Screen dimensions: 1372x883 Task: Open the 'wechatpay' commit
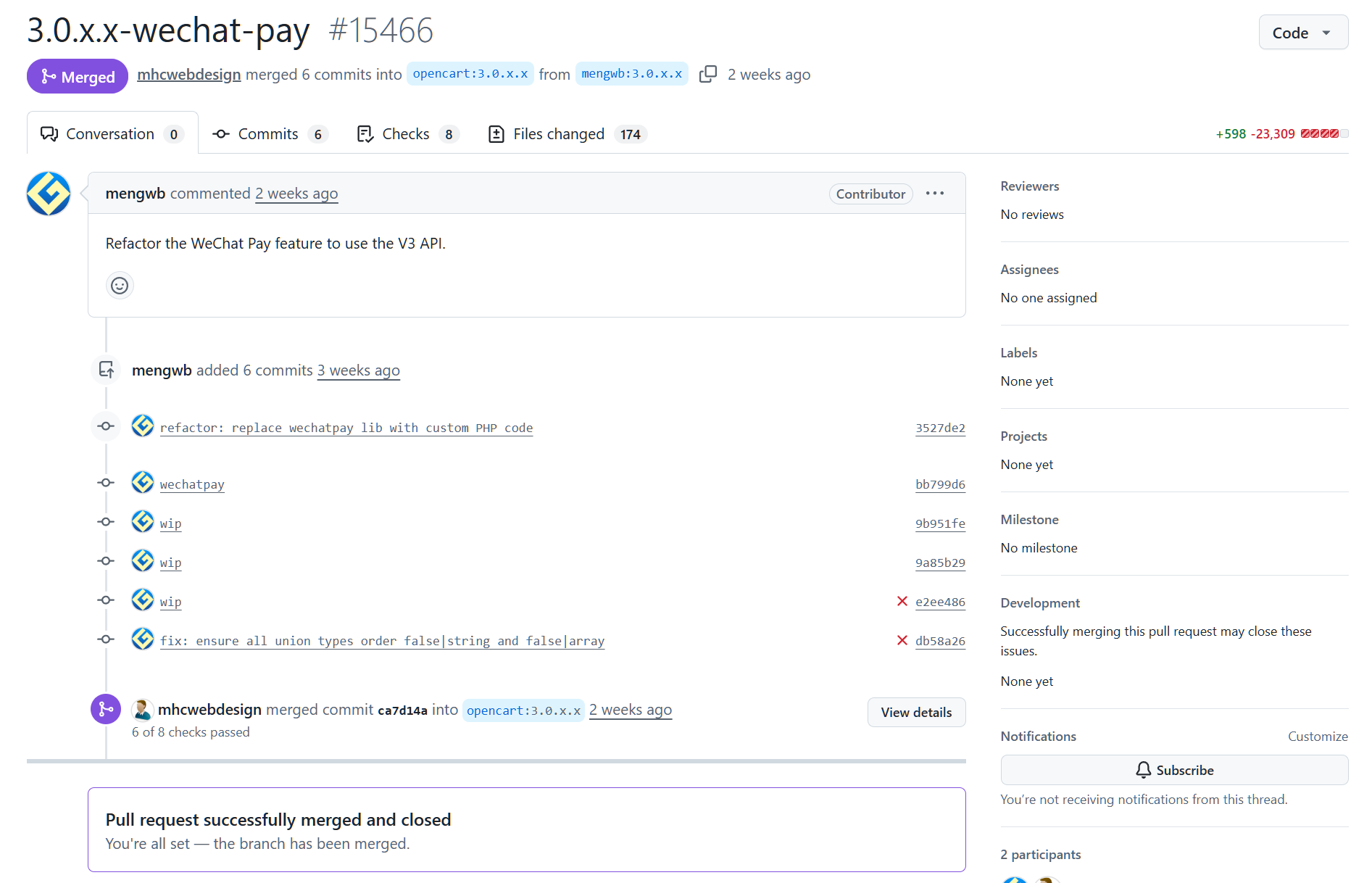tap(192, 484)
